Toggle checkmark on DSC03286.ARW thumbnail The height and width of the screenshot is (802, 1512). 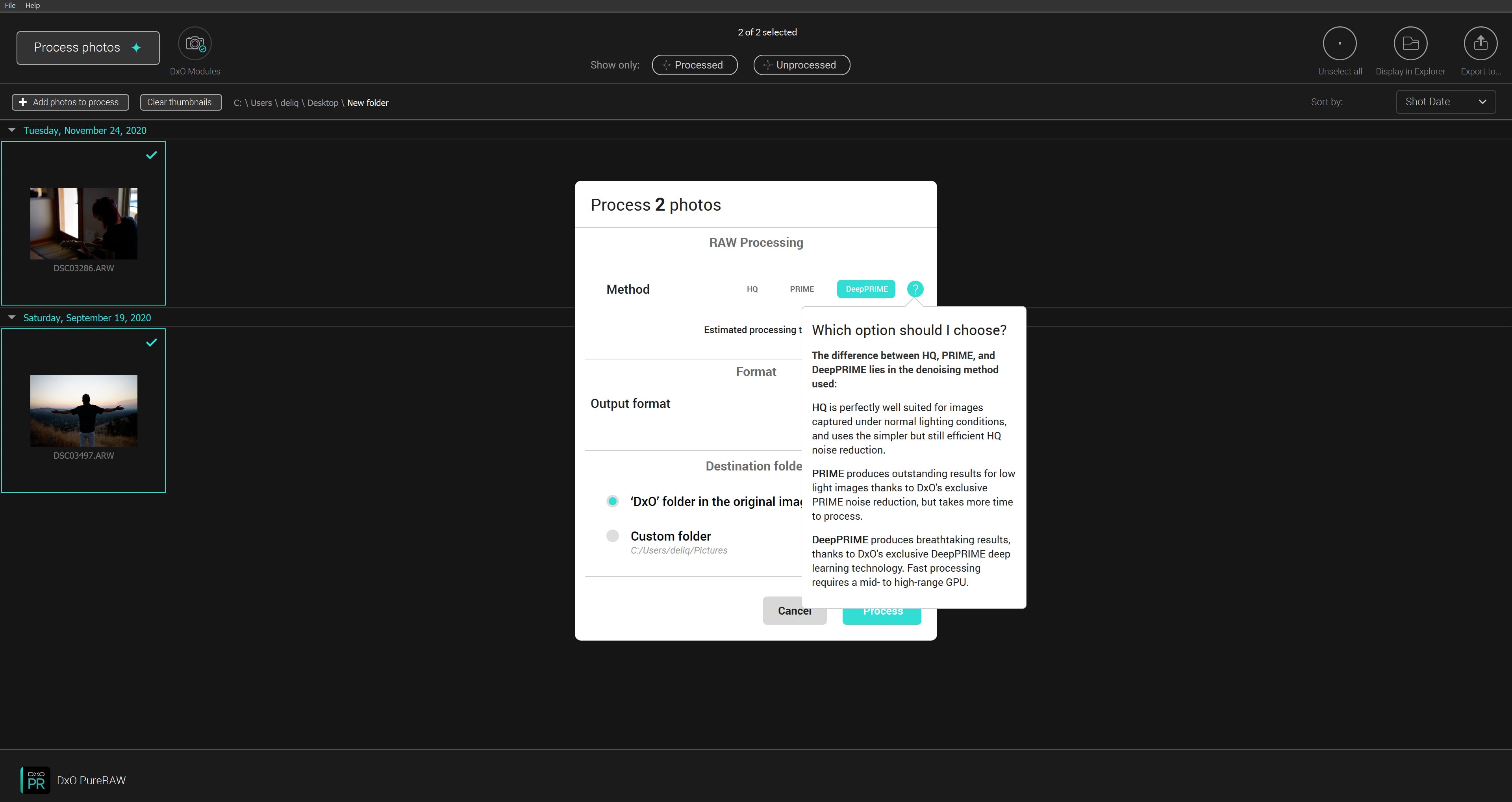point(152,155)
